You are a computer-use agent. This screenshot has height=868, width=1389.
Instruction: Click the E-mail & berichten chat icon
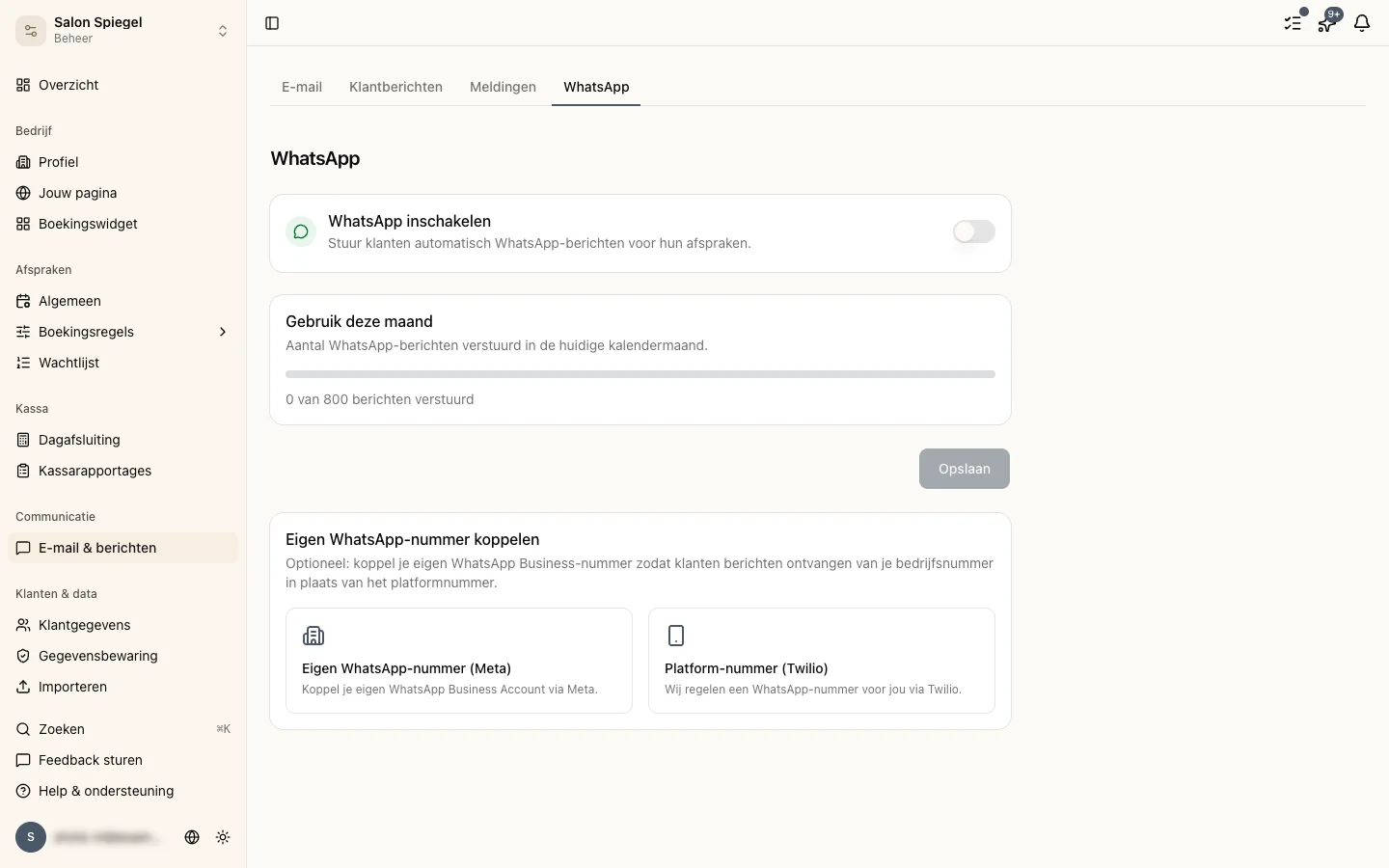(x=23, y=548)
